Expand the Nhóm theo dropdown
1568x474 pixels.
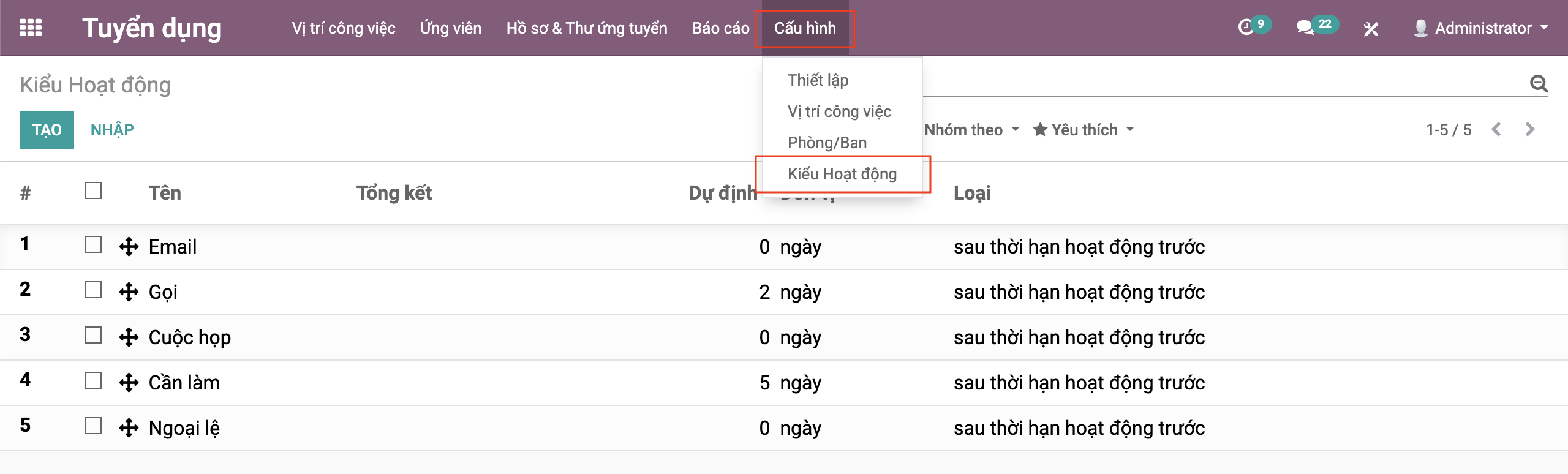[x=971, y=130]
